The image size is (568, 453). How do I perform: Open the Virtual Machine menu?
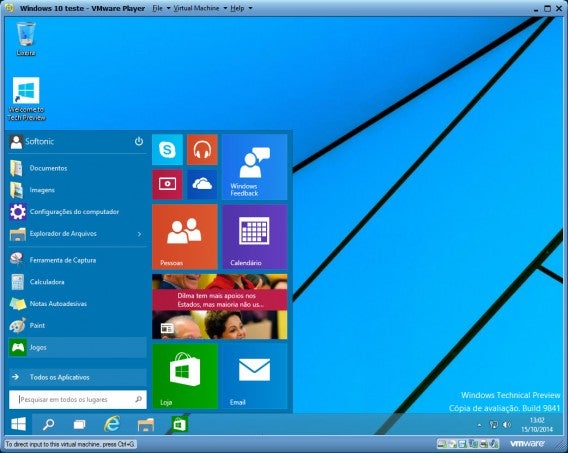point(196,8)
